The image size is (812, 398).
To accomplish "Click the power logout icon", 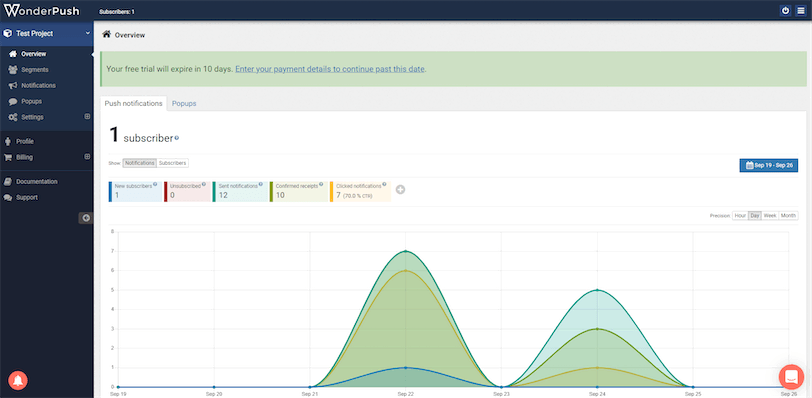I will 786,10.
